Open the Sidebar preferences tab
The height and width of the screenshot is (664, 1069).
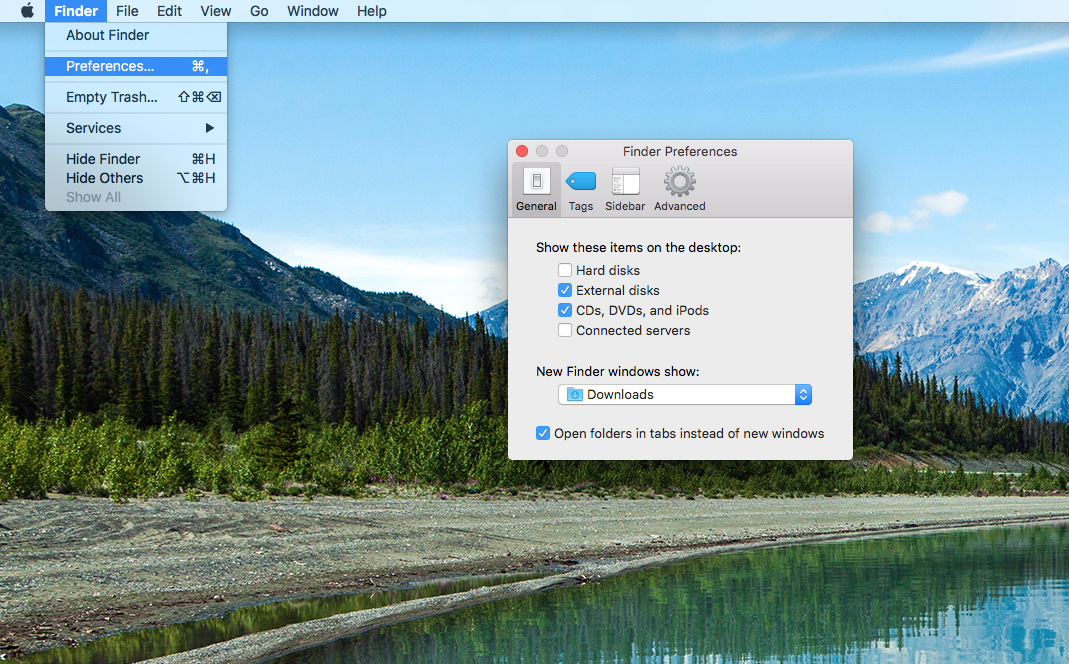pyautogui.click(x=624, y=190)
